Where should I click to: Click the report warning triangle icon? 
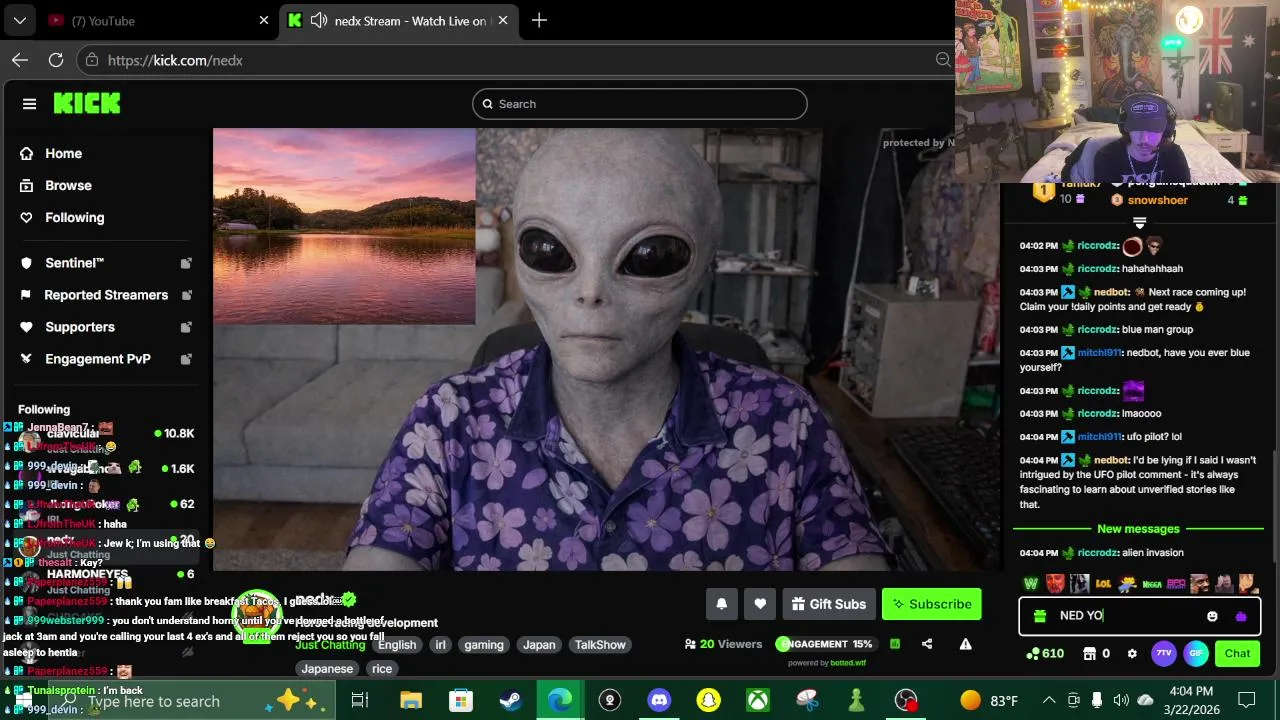pos(965,644)
